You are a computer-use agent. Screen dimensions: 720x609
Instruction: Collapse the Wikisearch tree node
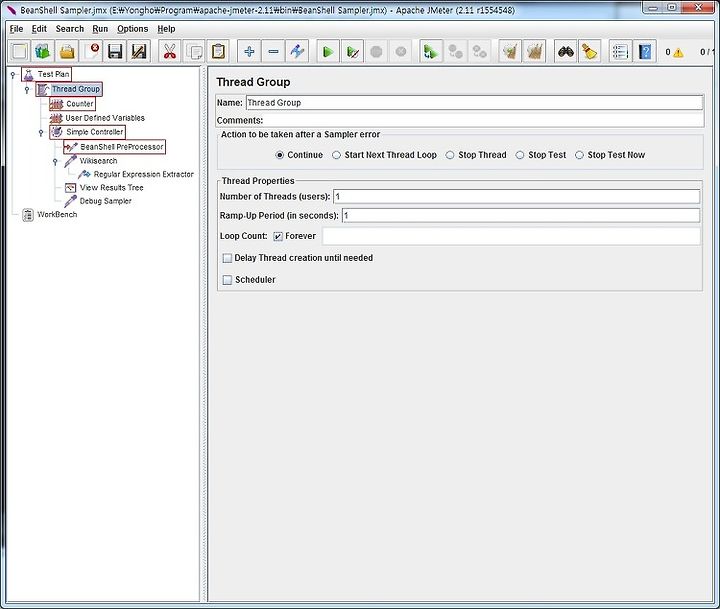point(55,162)
